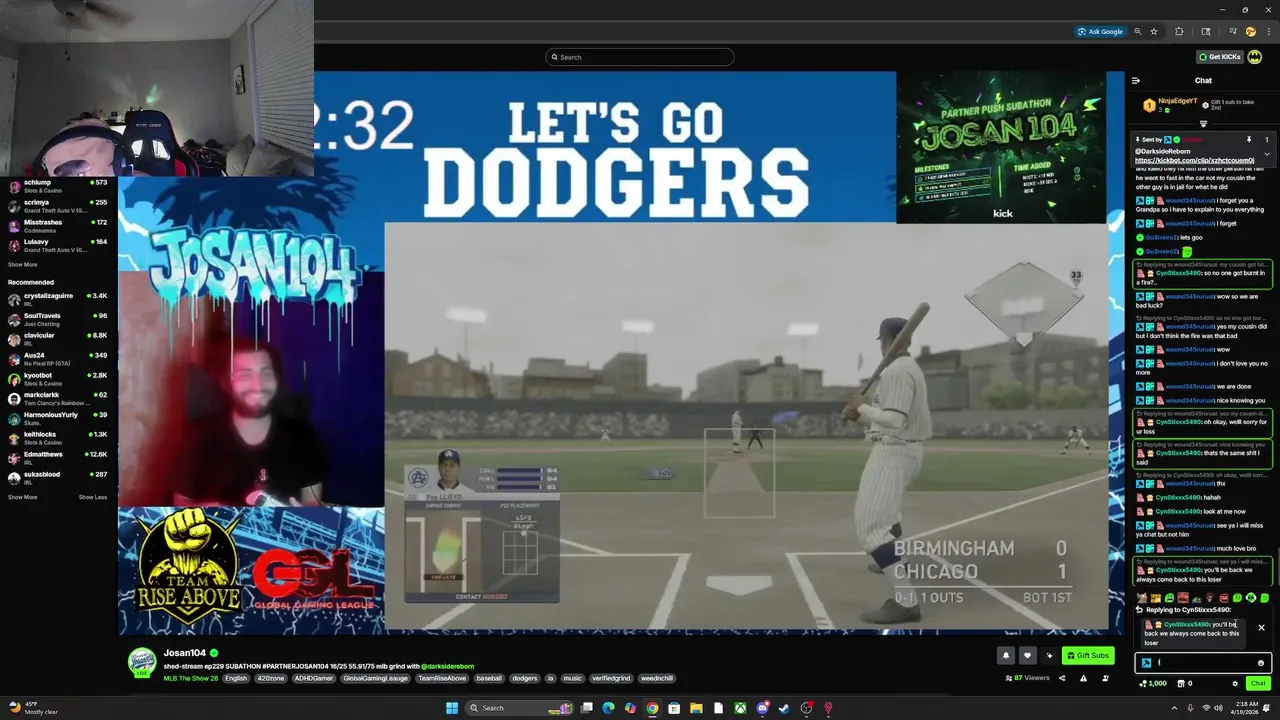1280x720 pixels.
Task: Click the Ask Google button in address bar
Action: point(1100,31)
